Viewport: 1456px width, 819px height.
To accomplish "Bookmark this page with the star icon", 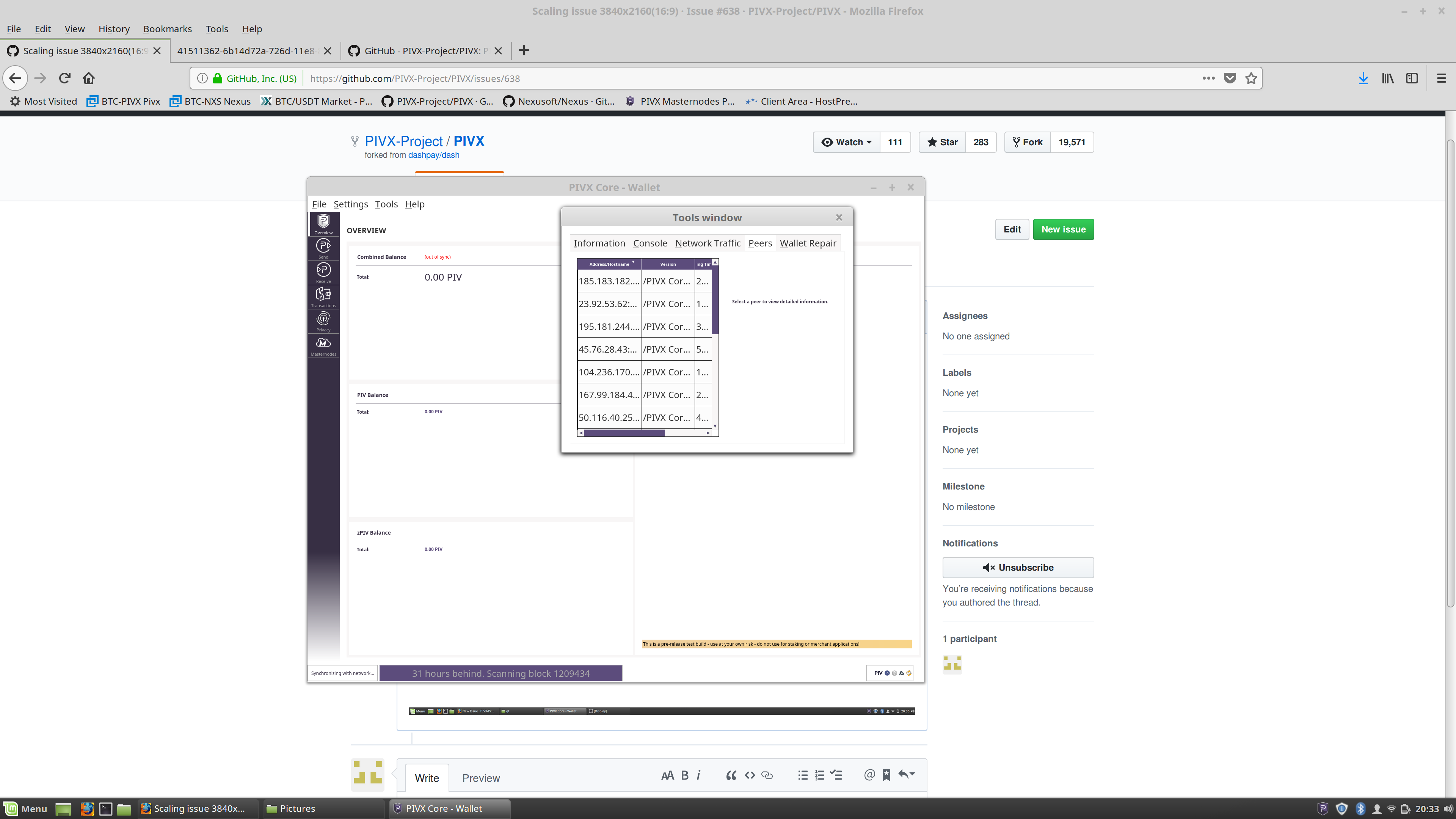I will (1251, 78).
